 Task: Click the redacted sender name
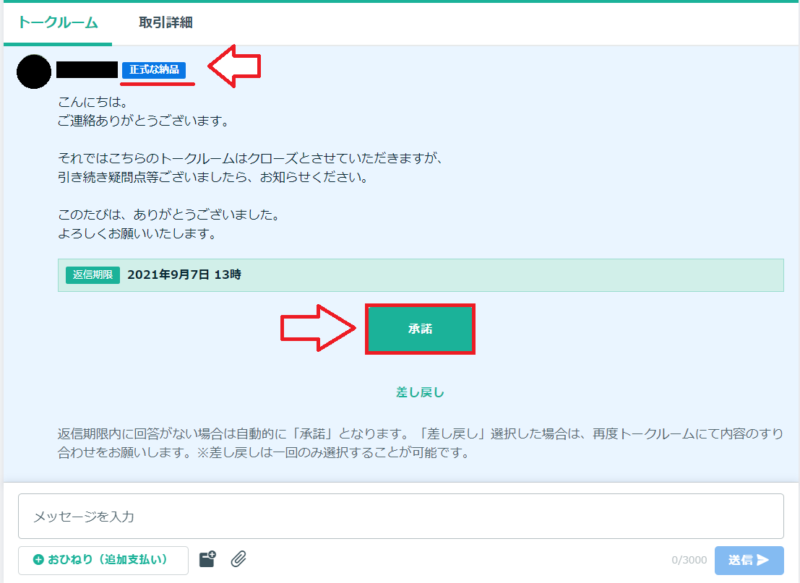click(x=87, y=70)
